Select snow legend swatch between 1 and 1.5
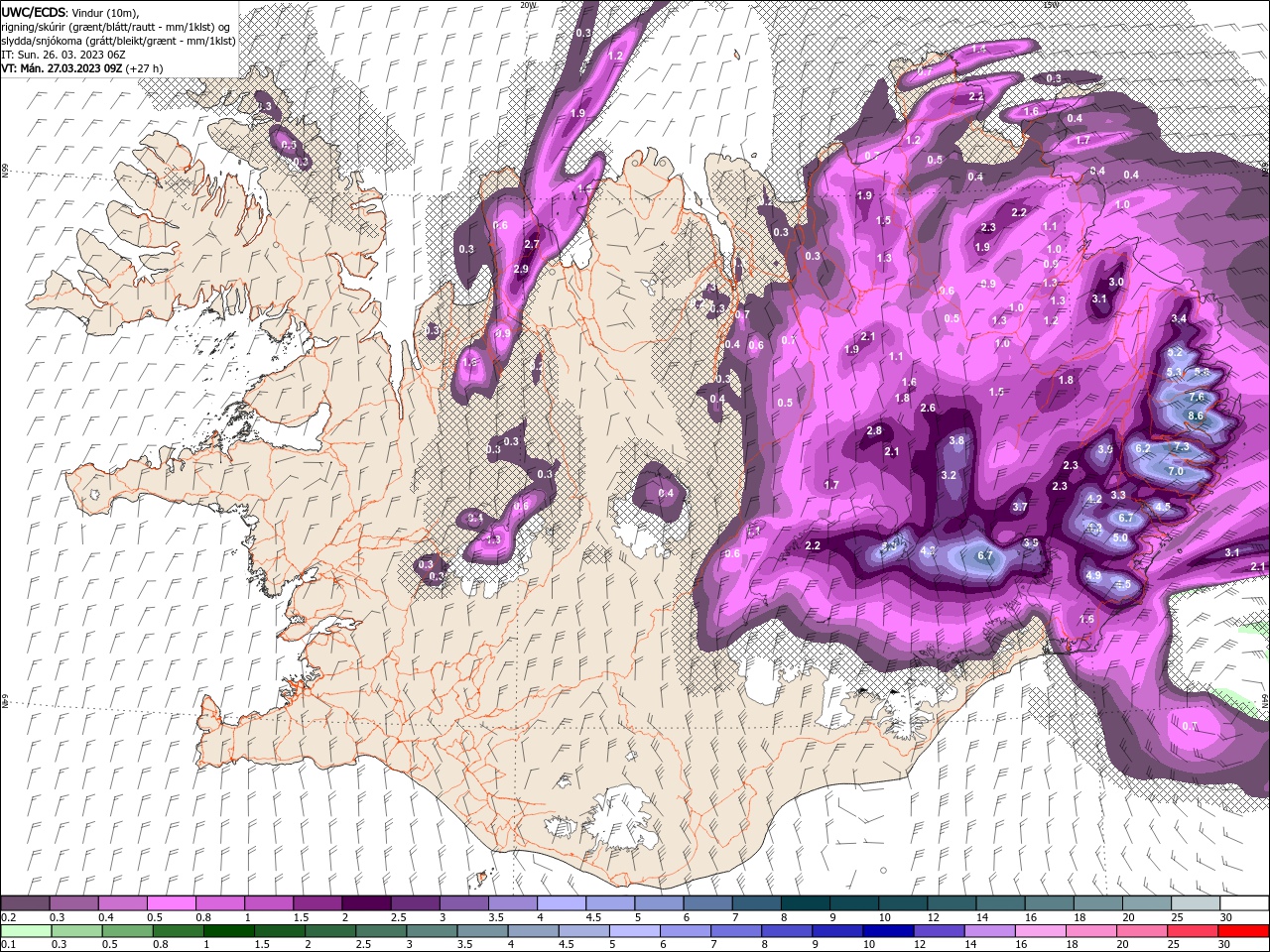 (269, 903)
